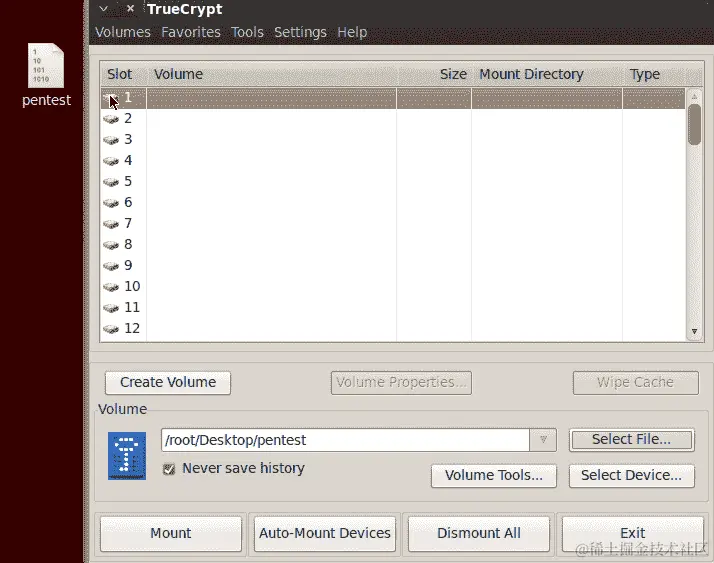Click the Dismount All button

point(479,533)
